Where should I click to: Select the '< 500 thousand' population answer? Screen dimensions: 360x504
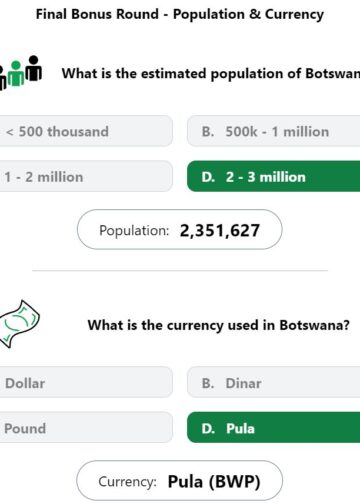click(86, 131)
